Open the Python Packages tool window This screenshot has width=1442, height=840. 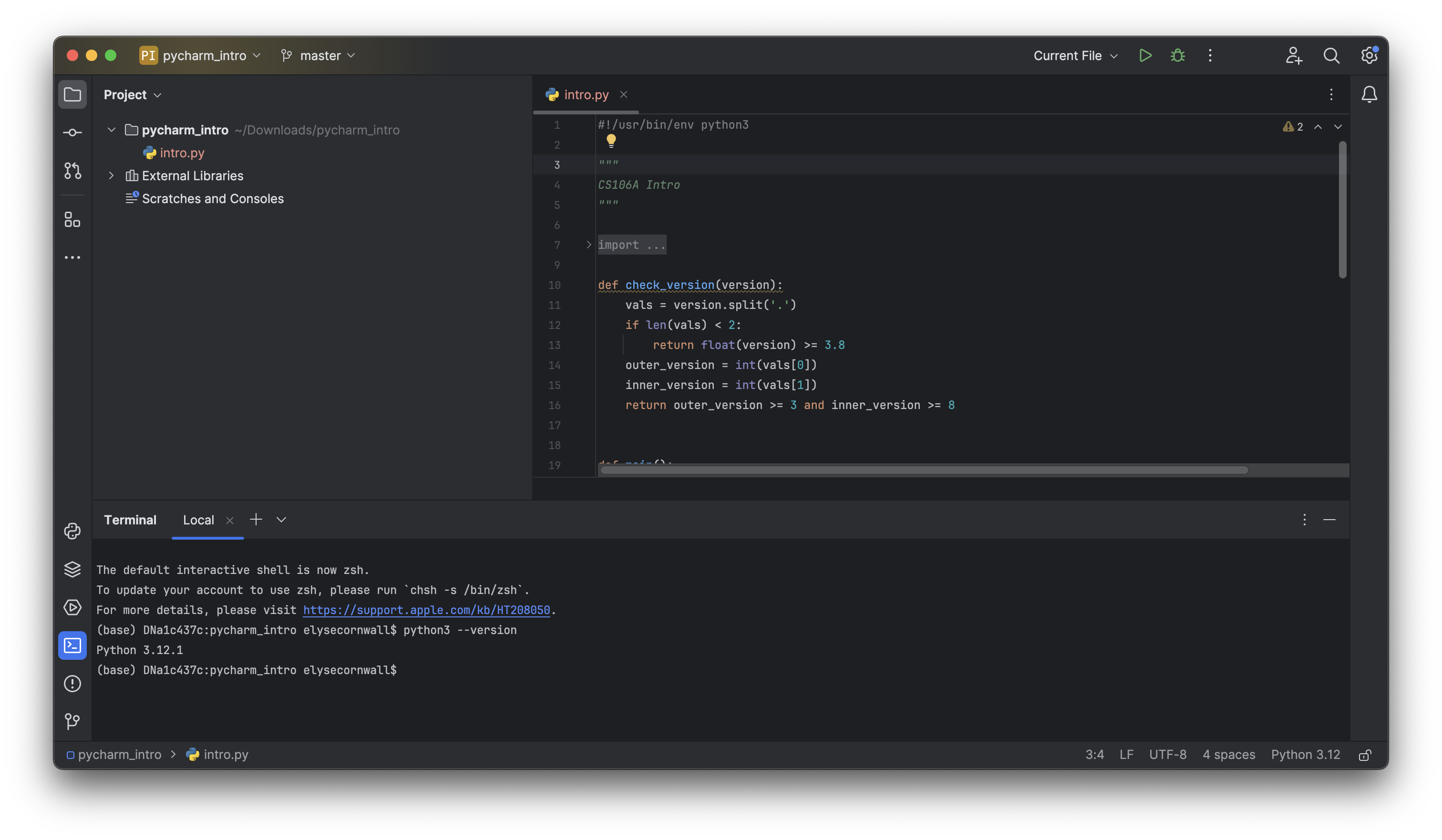72,569
